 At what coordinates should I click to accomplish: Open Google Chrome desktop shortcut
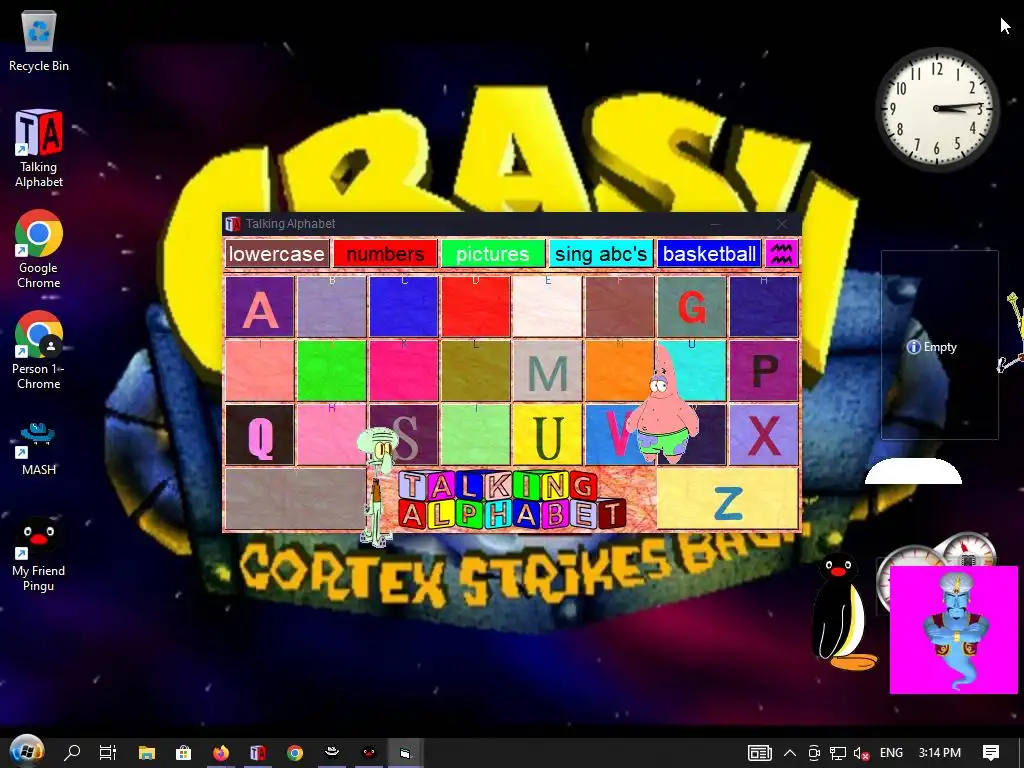click(x=39, y=249)
